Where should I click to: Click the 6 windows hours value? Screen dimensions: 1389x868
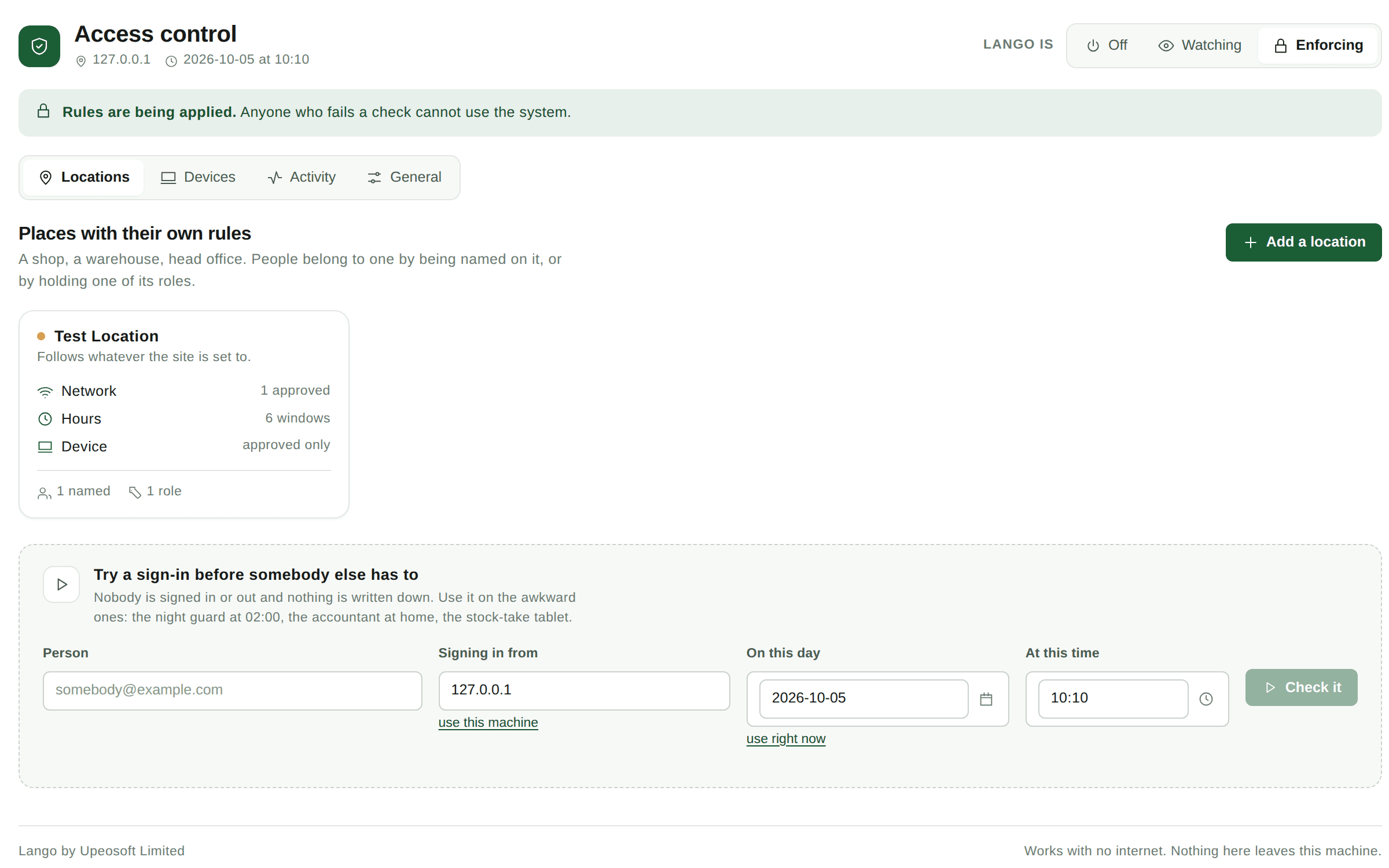[297, 418]
